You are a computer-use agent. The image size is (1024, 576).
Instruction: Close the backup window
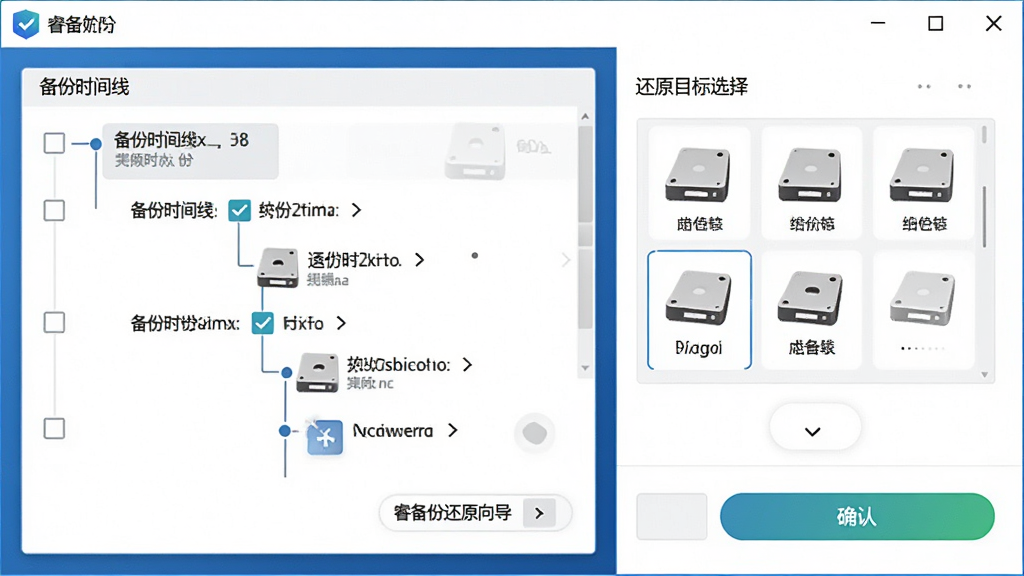pyautogui.click(x=993, y=24)
